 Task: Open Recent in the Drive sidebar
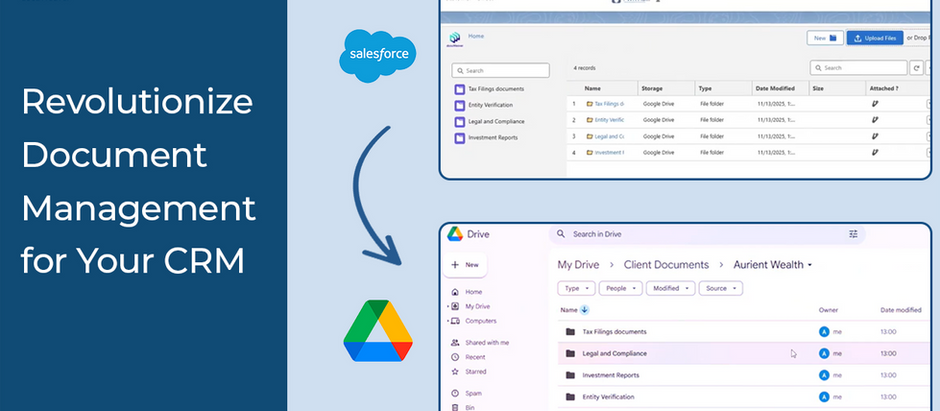[x=468, y=357]
